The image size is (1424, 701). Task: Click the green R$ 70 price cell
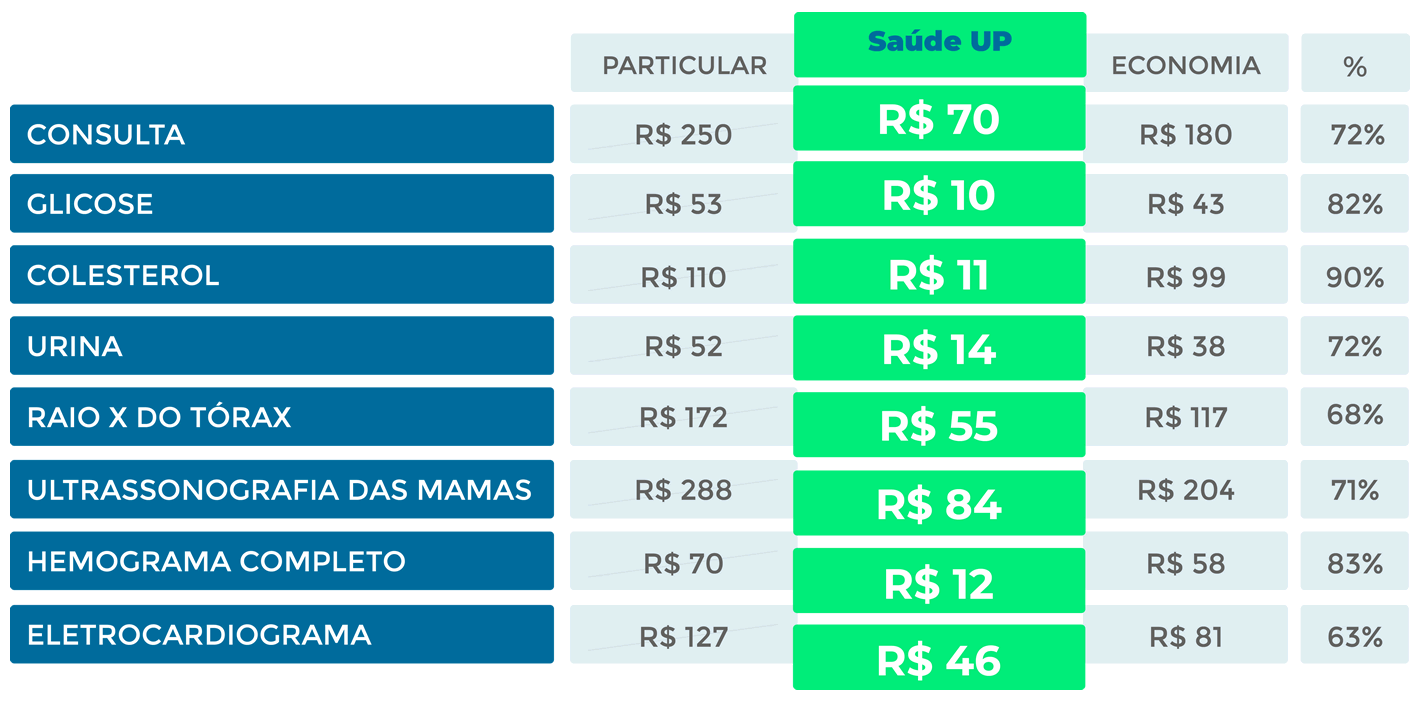coord(940,118)
